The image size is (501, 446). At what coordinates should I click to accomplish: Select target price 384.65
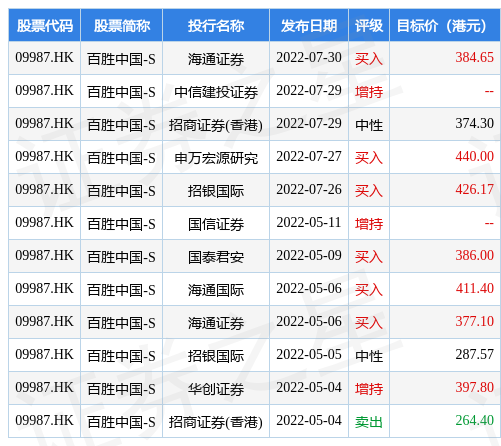475,57
